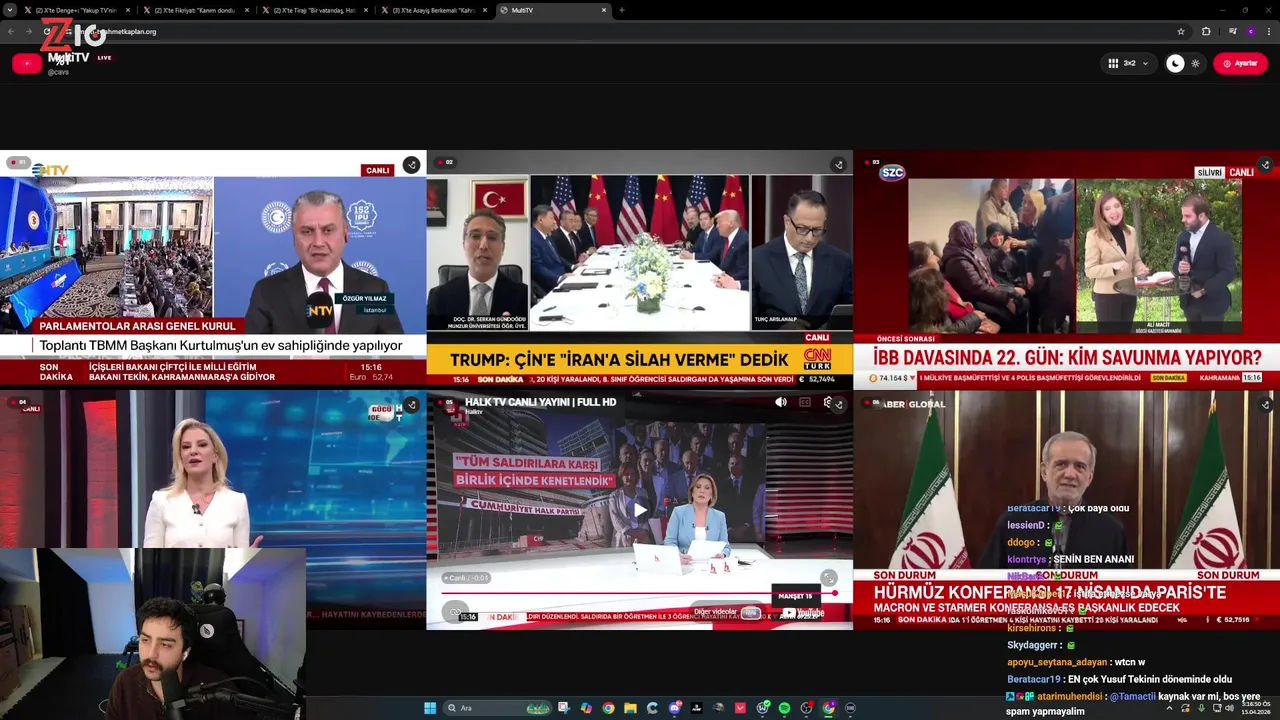The width and height of the screenshot is (1280, 720).
Task: Mute the Halk TV player volume
Action: (x=781, y=402)
